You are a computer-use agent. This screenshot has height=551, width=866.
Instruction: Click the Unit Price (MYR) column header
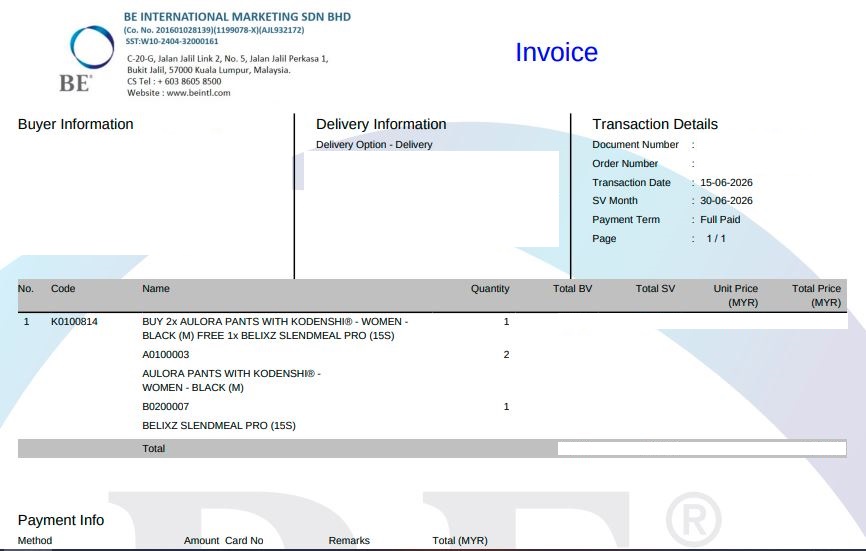click(x=736, y=295)
